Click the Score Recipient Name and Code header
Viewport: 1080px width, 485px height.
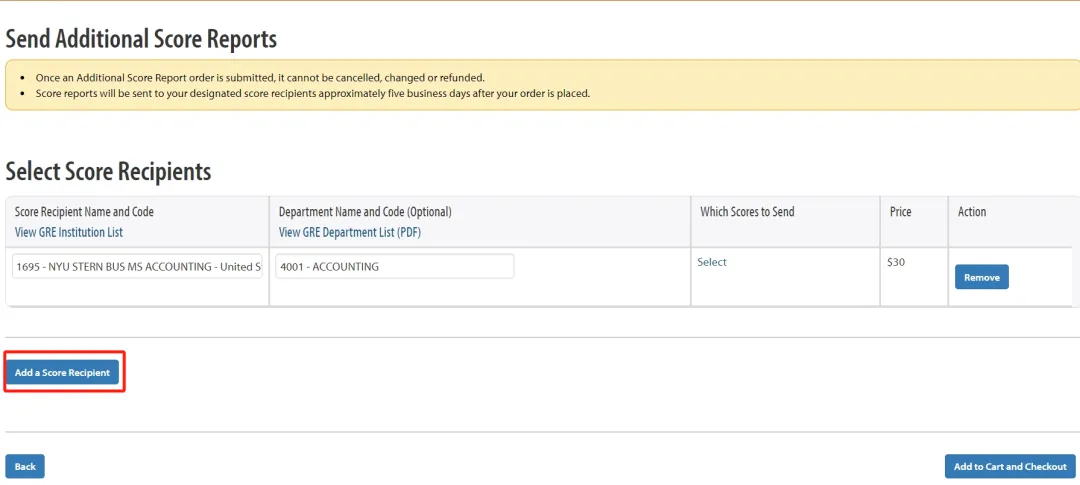tap(84, 212)
